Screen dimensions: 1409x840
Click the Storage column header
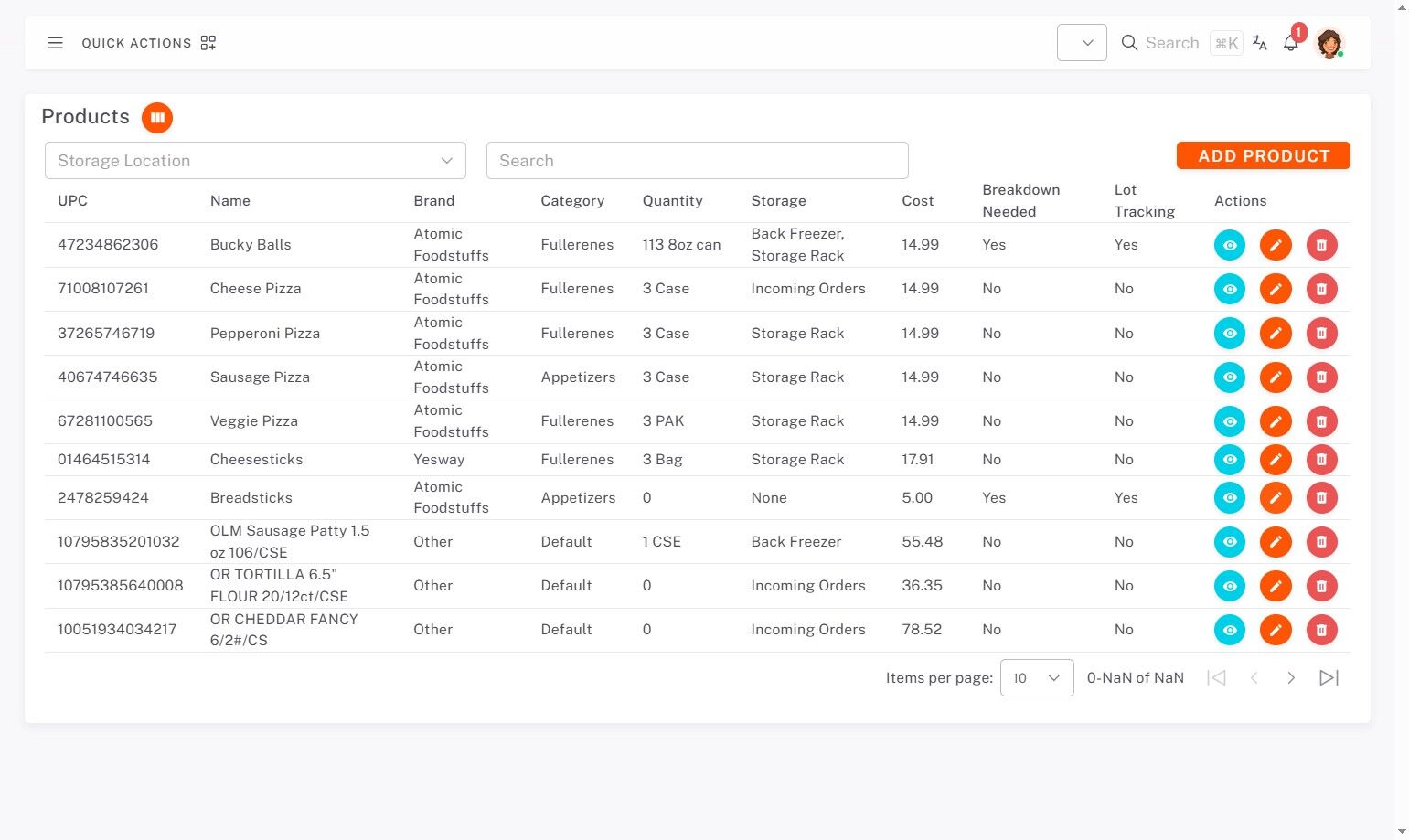tap(779, 201)
